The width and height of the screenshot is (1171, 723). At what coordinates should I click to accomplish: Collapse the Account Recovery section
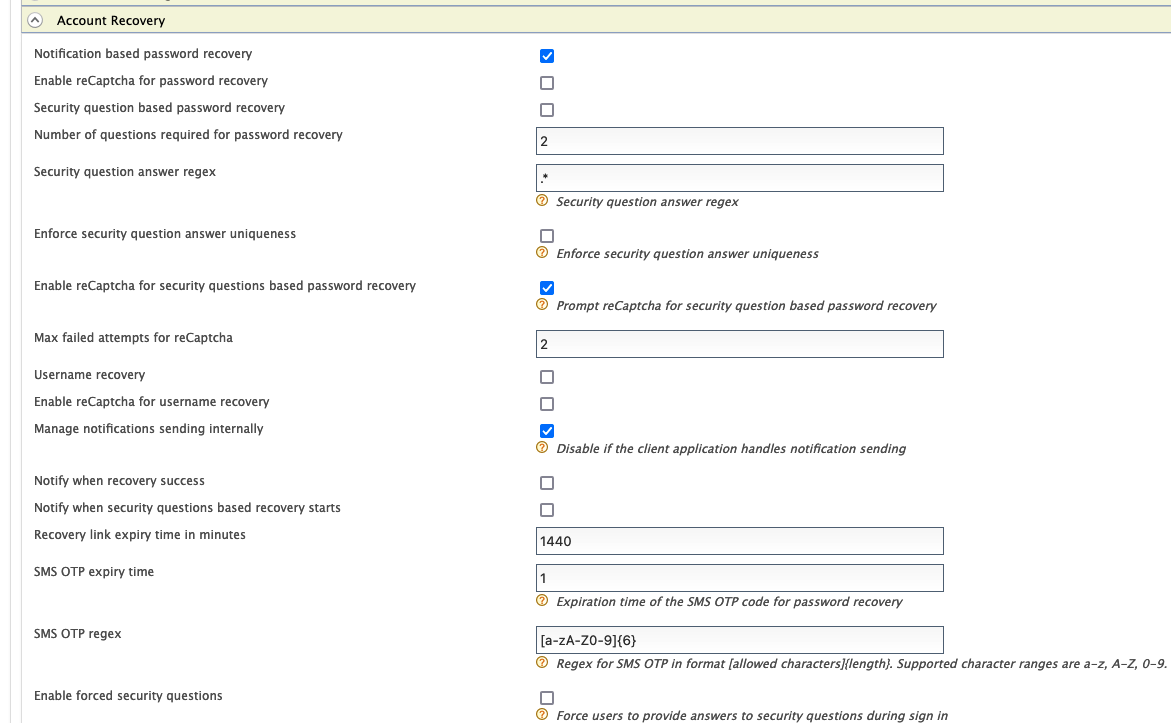(x=34, y=19)
